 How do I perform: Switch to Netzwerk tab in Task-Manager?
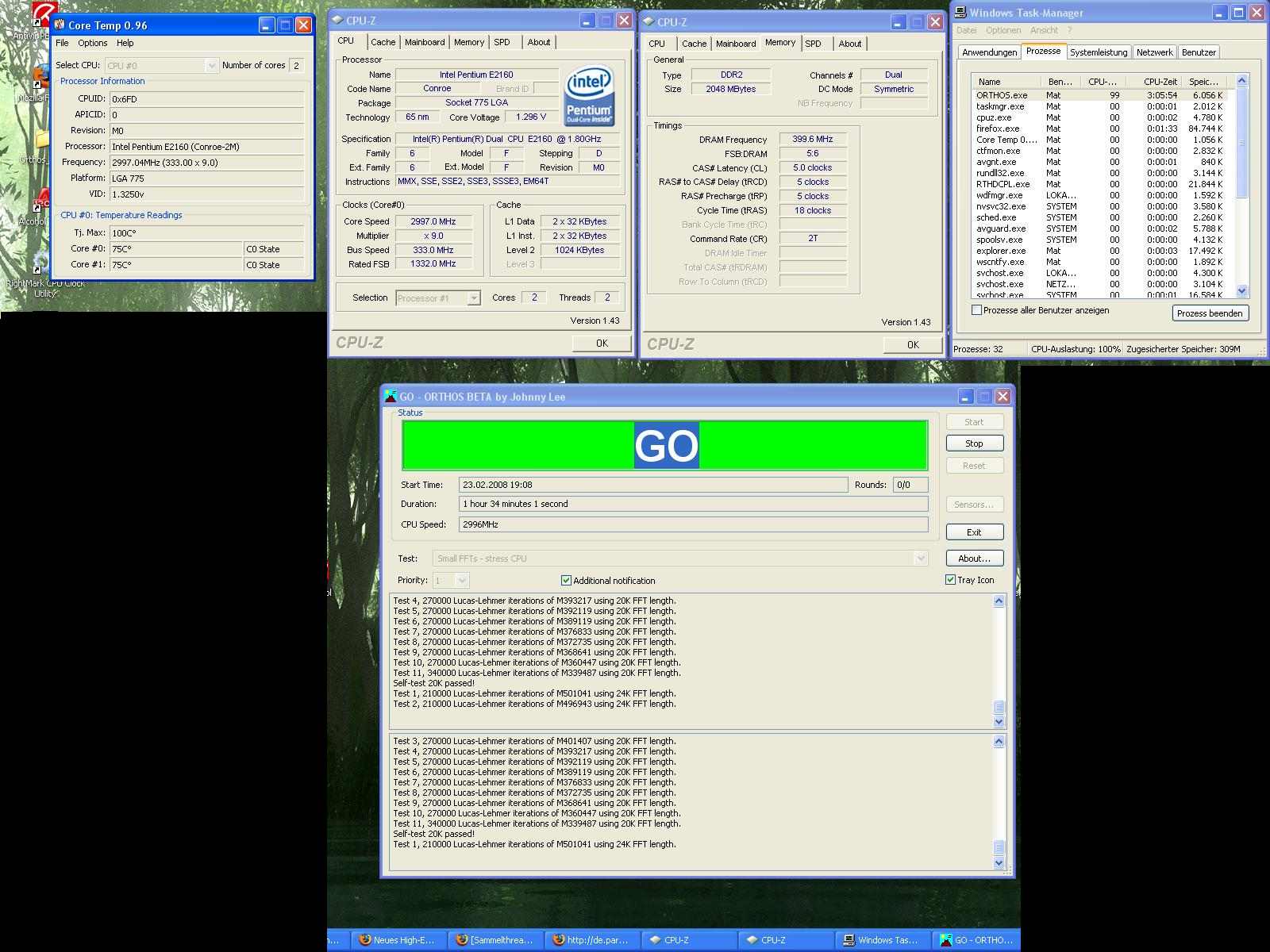click(1154, 52)
